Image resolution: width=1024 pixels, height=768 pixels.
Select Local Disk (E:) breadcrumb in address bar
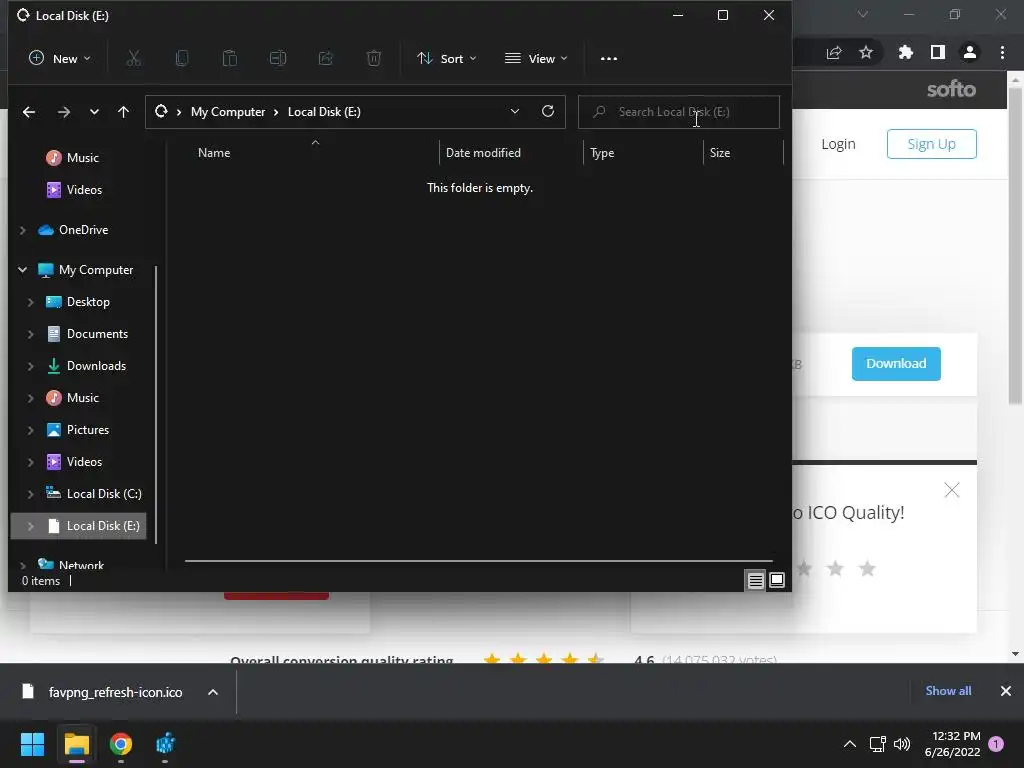coord(324,112)
